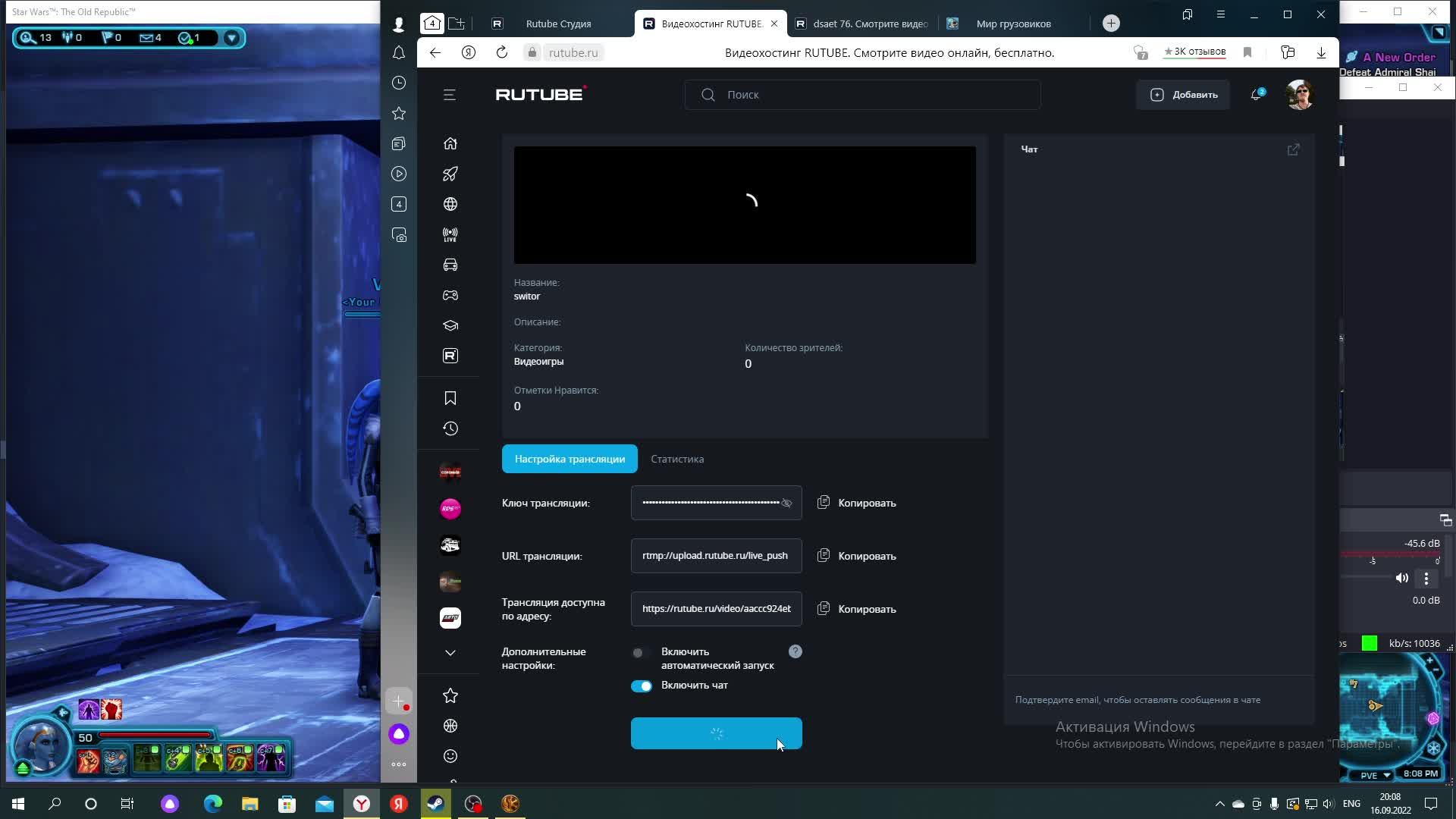Open the Steam icon in taskbar
The height and width of the screenshot is (819, 1456).
point(436,803)
